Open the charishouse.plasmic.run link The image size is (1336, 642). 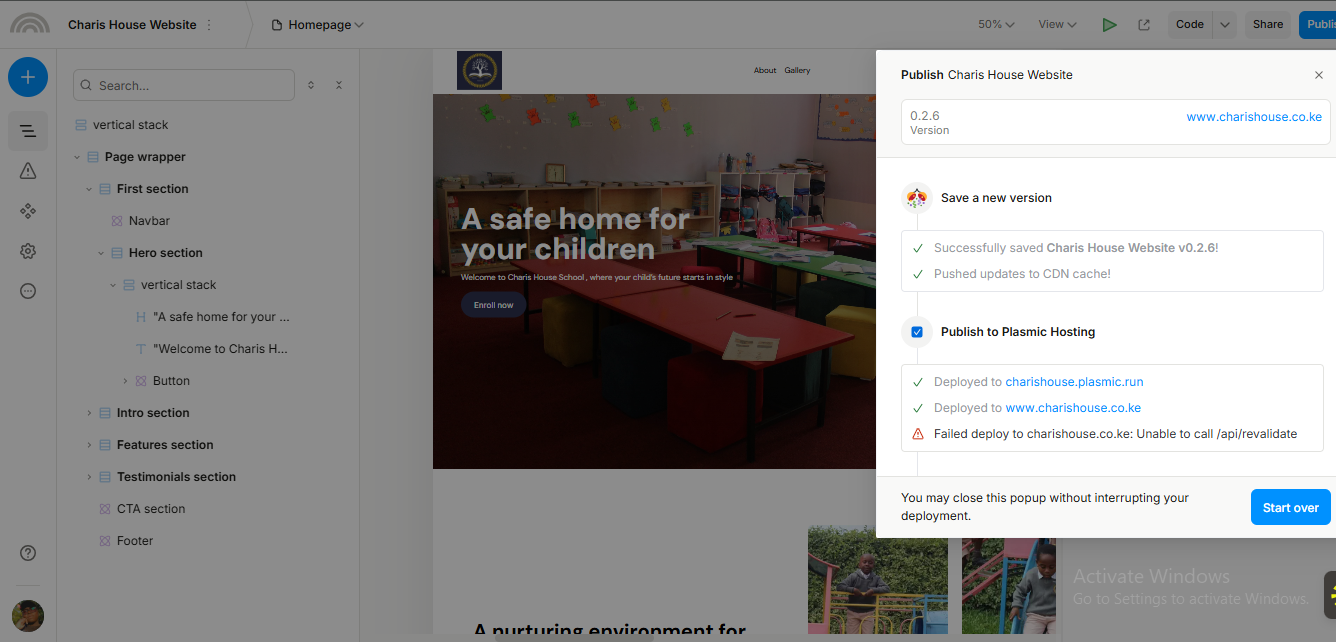tap(1074, 382)
